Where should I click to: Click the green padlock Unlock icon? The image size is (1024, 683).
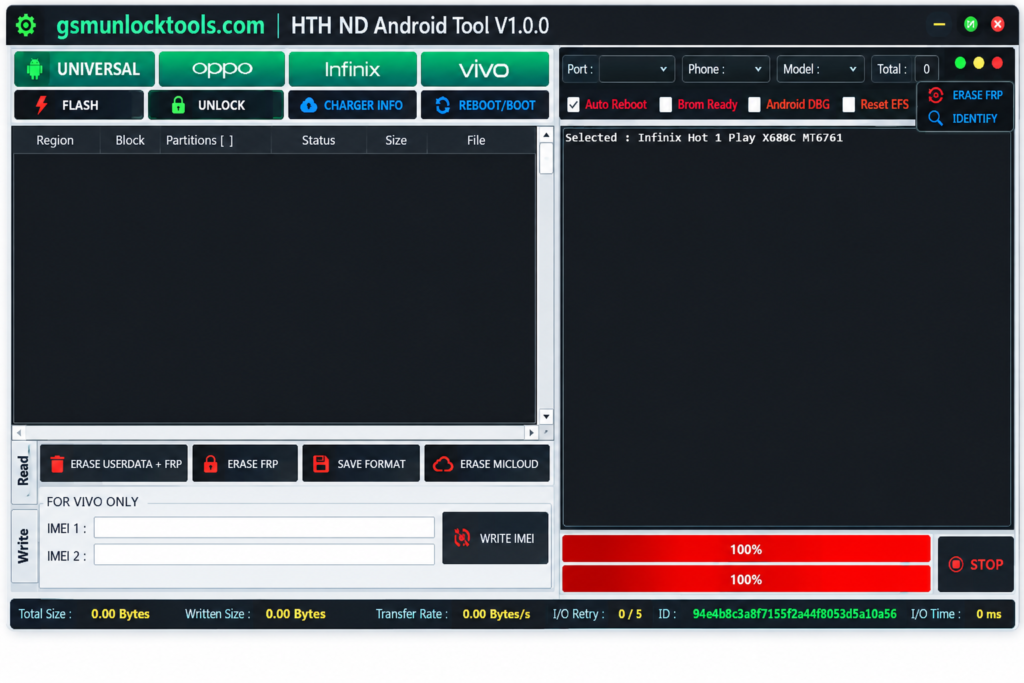click(x=178, y=105)
